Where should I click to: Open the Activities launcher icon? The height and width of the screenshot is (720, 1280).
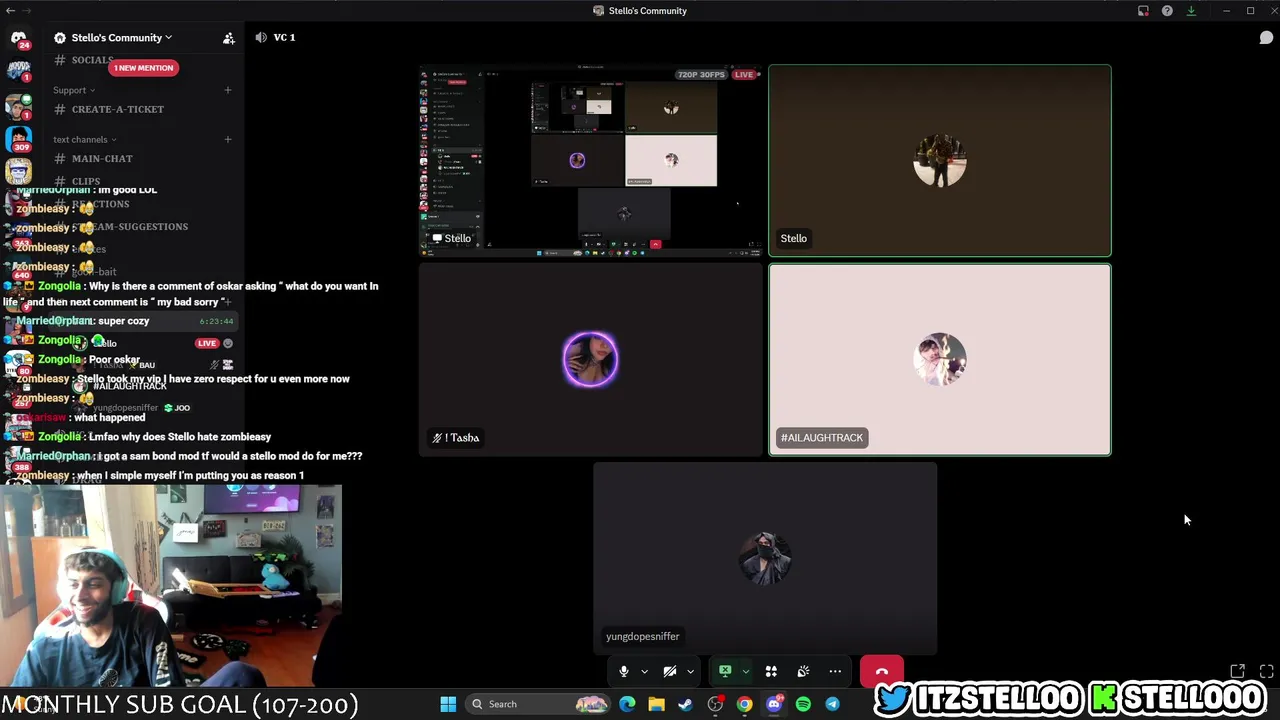pos(771,672)
